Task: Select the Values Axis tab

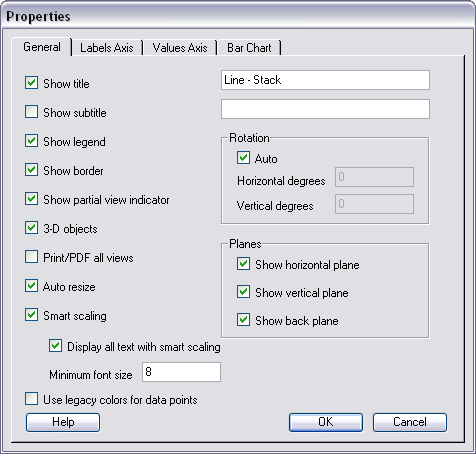Action: click(180, 48)
